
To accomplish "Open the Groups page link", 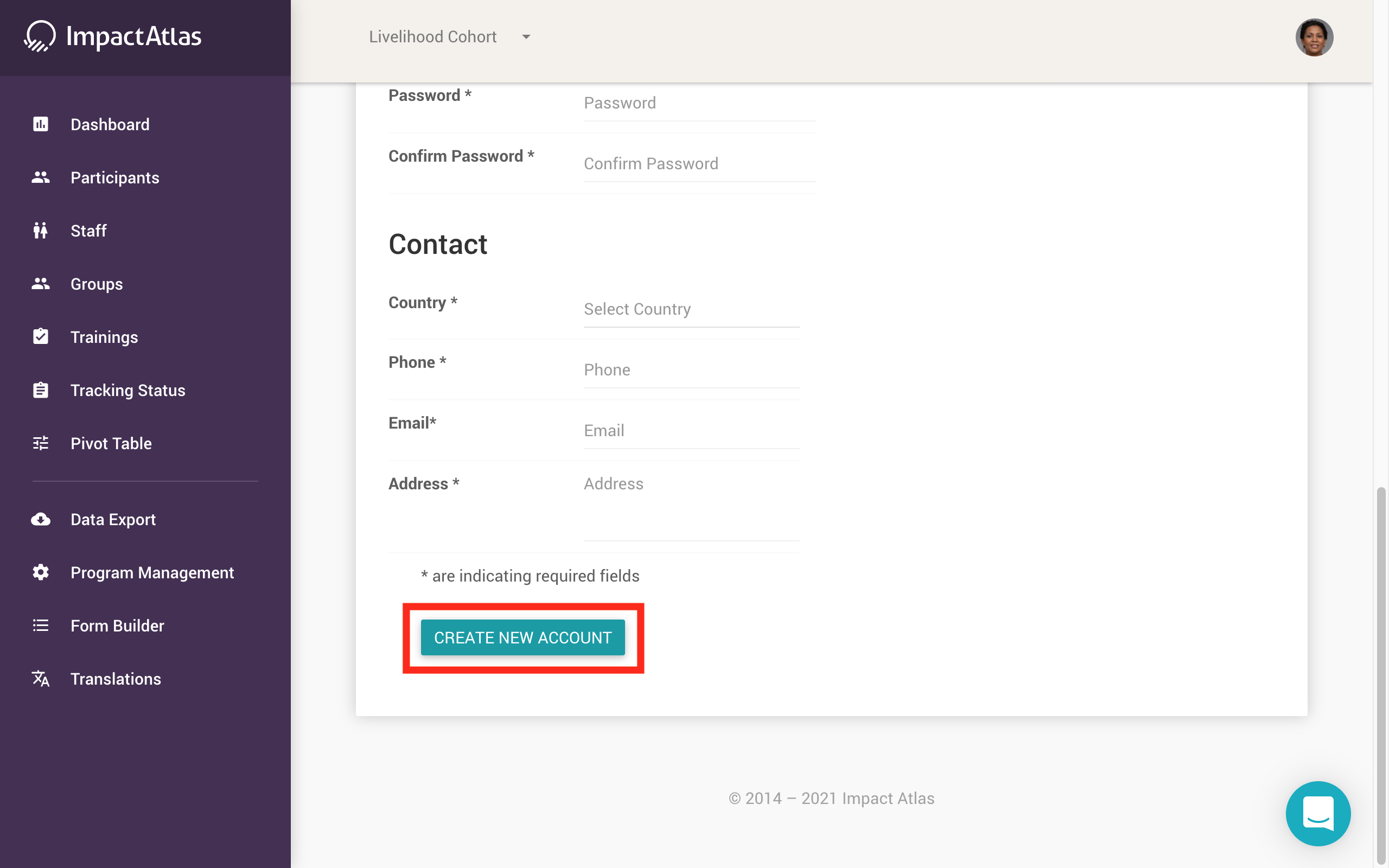I will 97,284.
